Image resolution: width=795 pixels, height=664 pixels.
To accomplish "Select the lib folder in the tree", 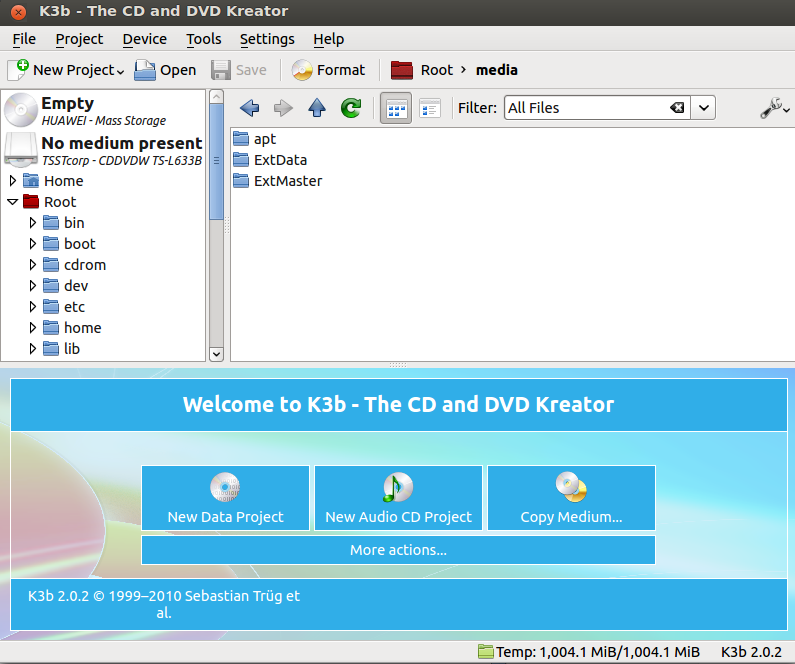I will click(61, 349).
